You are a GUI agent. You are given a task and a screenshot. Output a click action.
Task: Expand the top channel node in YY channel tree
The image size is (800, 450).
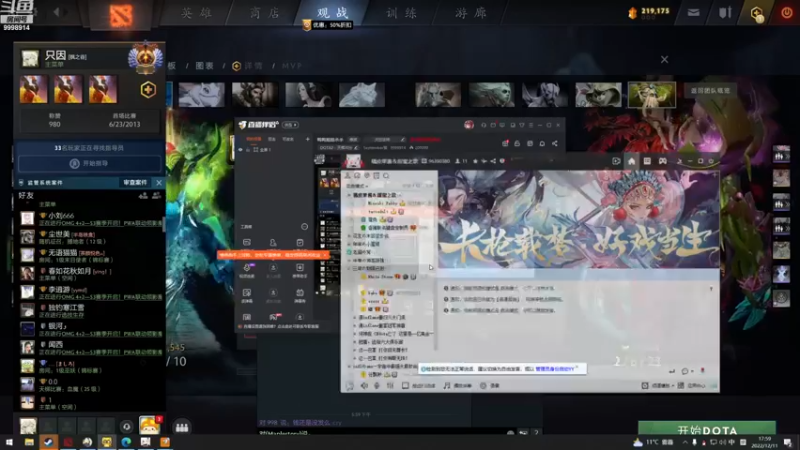coord(349,195)
